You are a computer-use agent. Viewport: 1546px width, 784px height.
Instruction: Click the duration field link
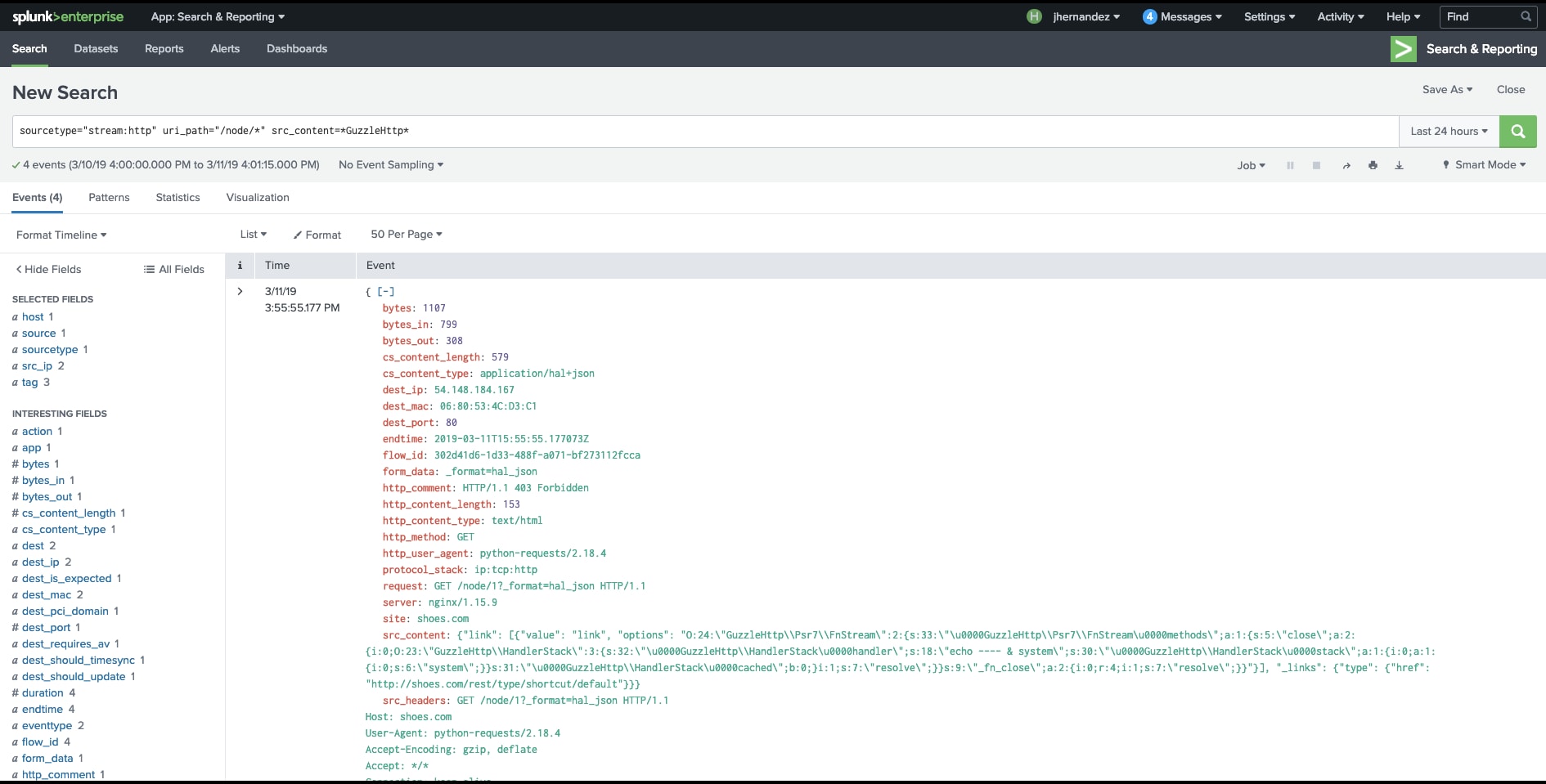[x=43, y=693]
